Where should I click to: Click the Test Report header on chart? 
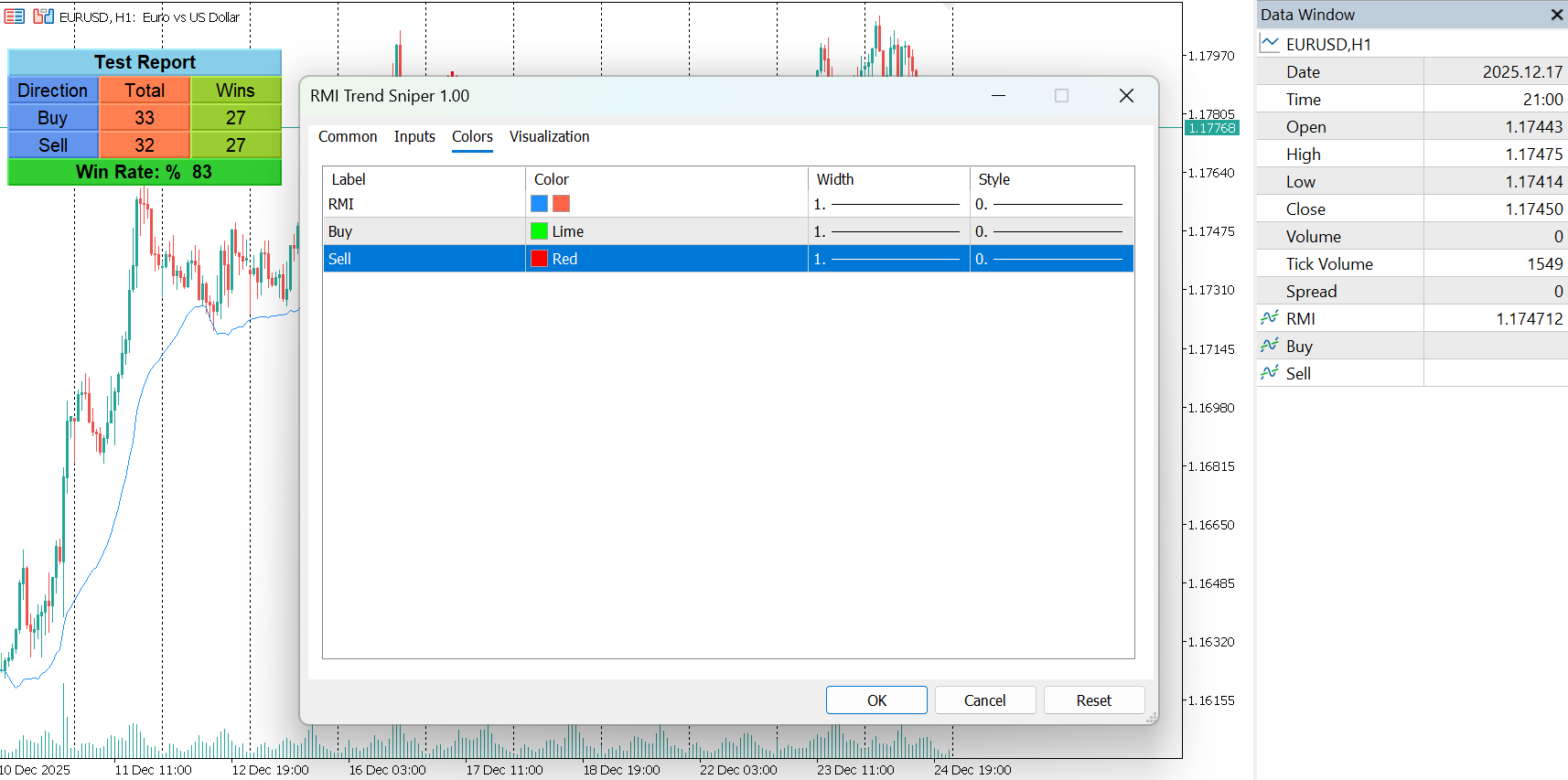coord(145,62)
